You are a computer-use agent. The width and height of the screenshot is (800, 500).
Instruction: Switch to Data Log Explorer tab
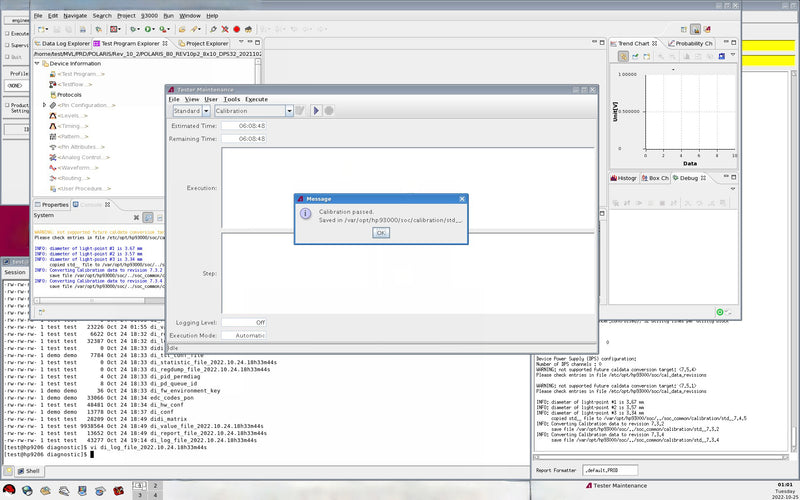tap(61, 44)
